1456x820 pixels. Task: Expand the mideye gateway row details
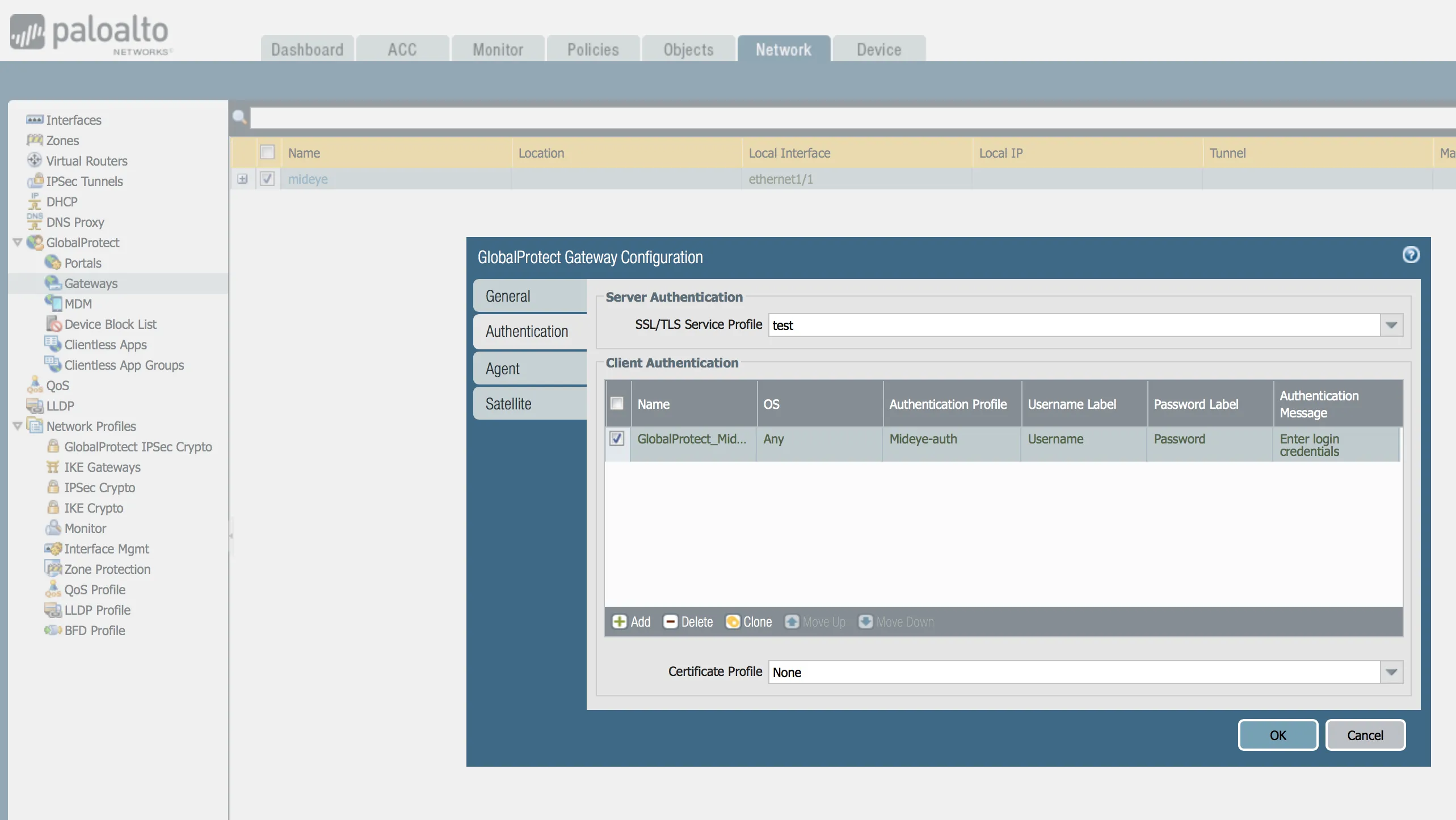[243, 178]
